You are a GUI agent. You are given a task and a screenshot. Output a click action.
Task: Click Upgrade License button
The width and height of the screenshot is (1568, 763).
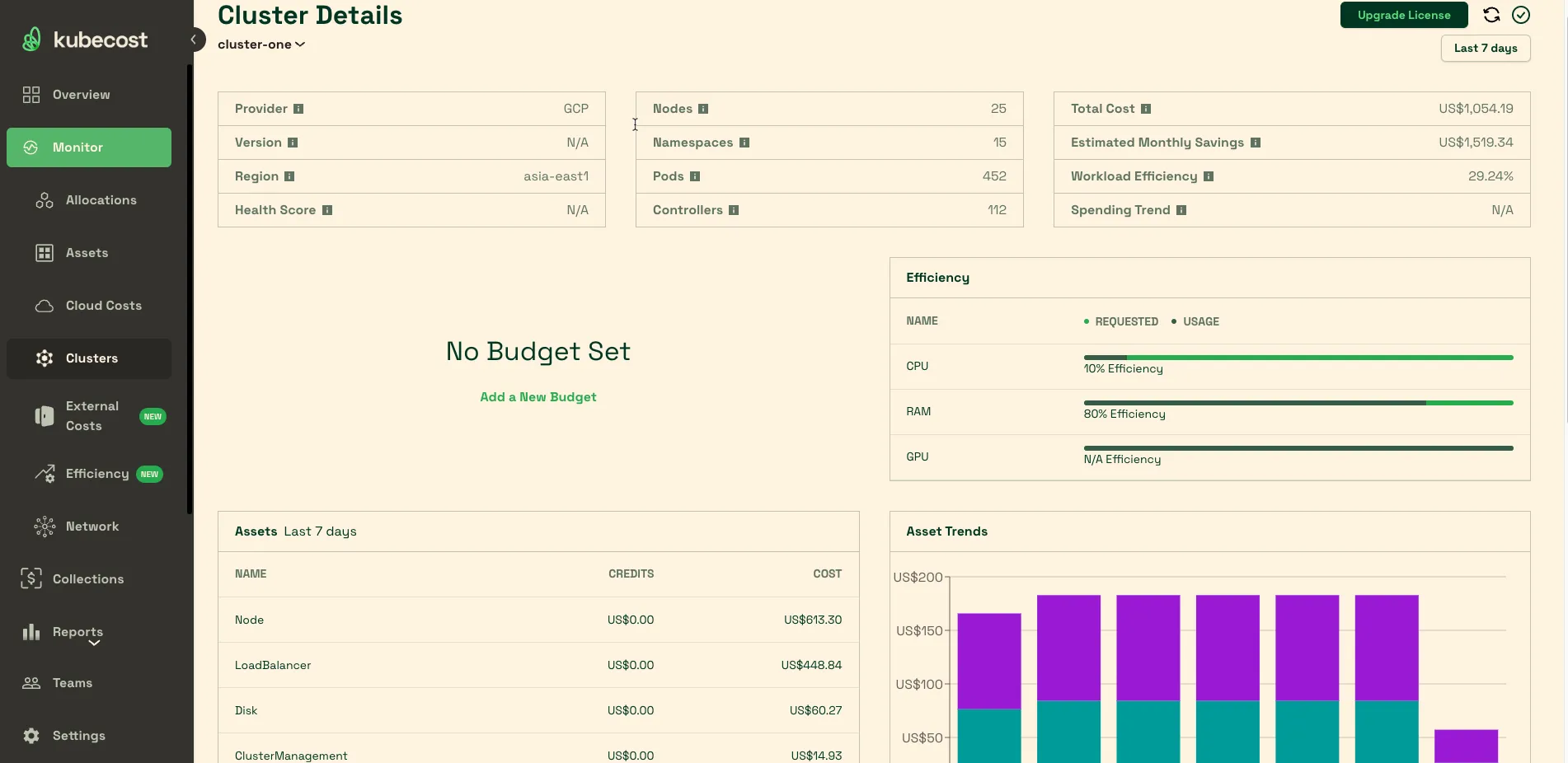pos(1404,15)
